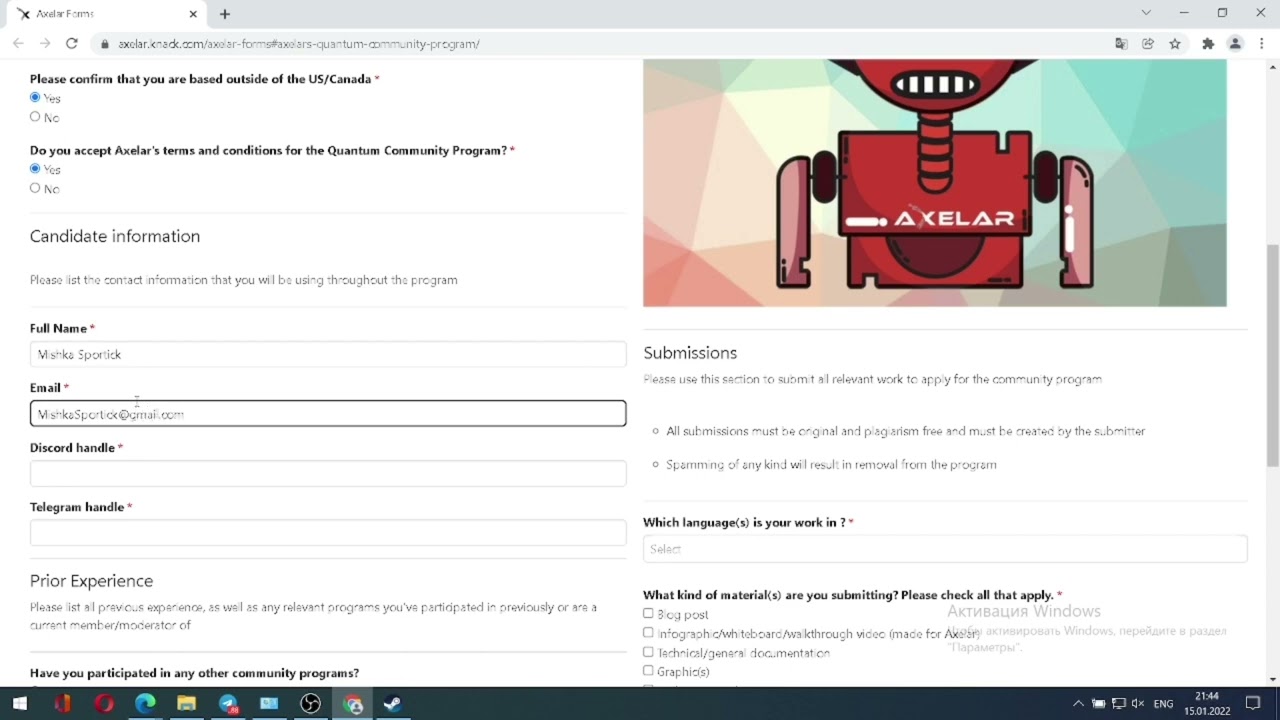
Task: Click the Email input field
Action: (328, 413)
